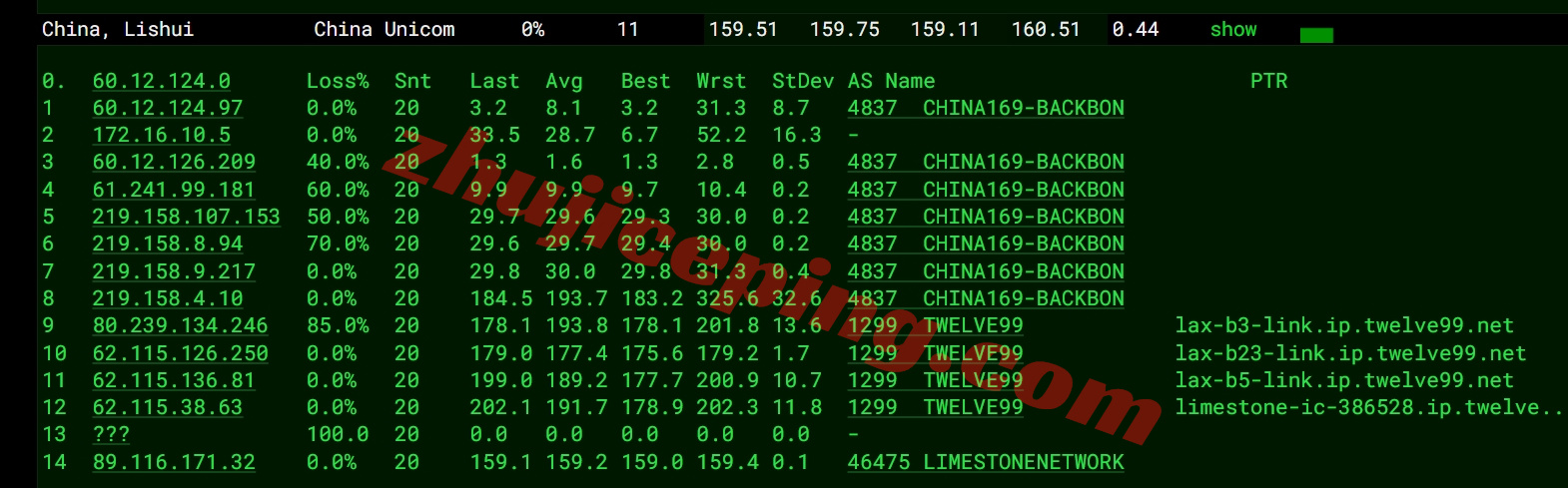Open IP link 219.158.9.217

pyautogui.click(x=174, y=271)
